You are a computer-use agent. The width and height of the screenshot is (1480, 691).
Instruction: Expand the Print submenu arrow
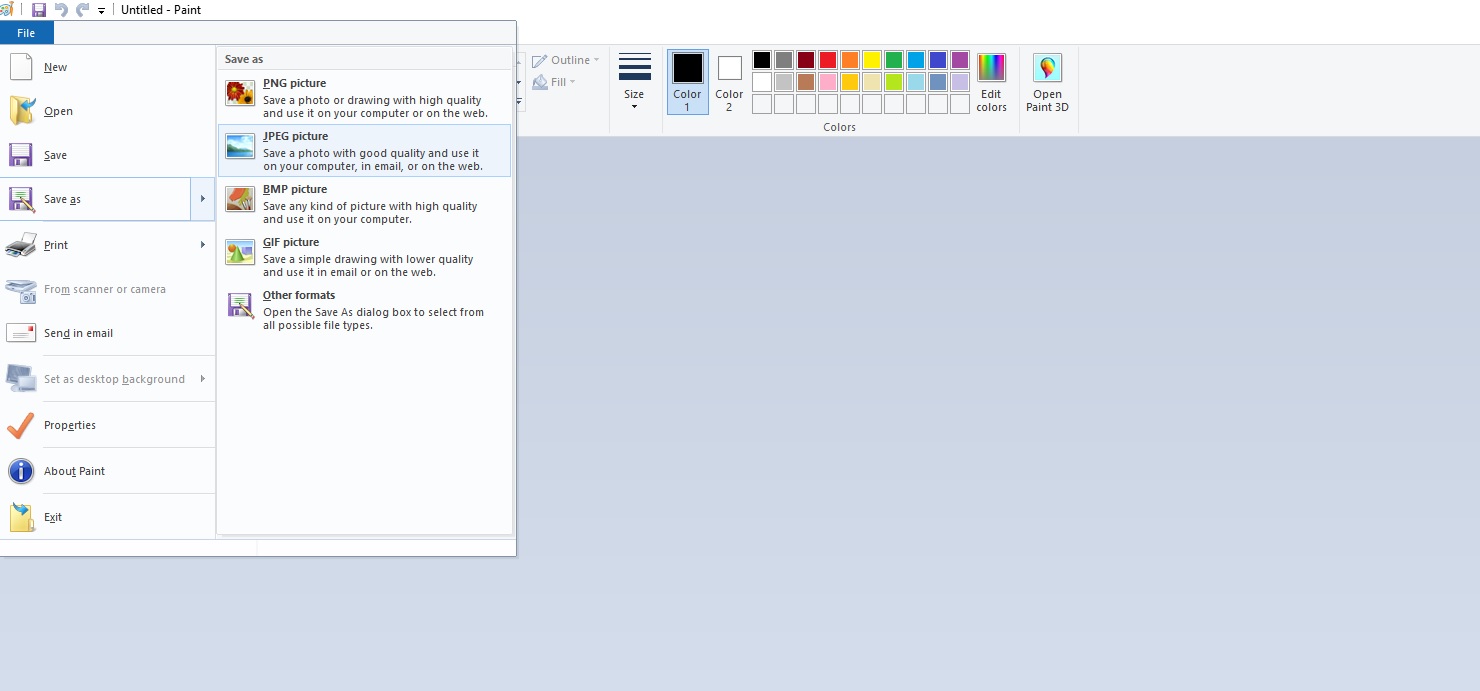tap(203, 245)
